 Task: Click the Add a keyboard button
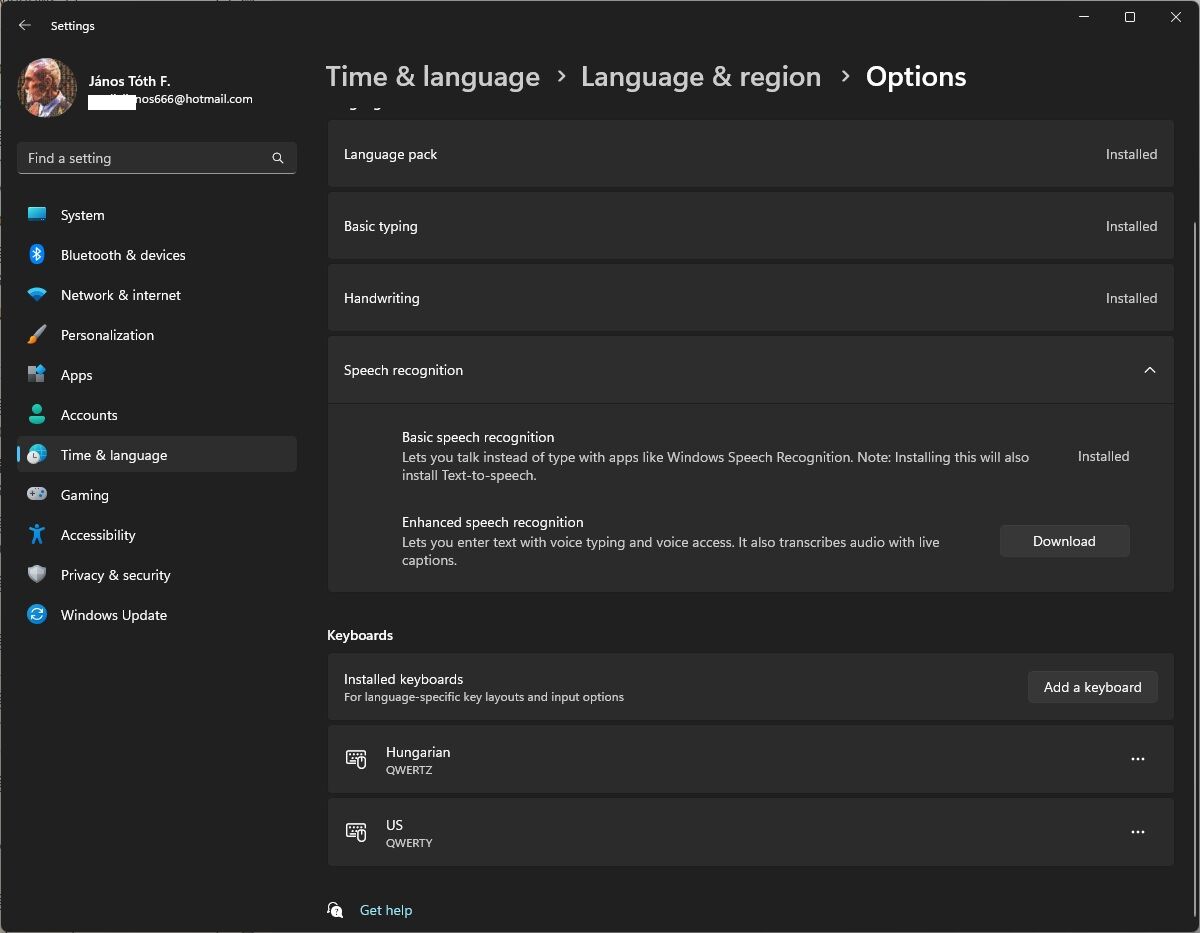1092,687
